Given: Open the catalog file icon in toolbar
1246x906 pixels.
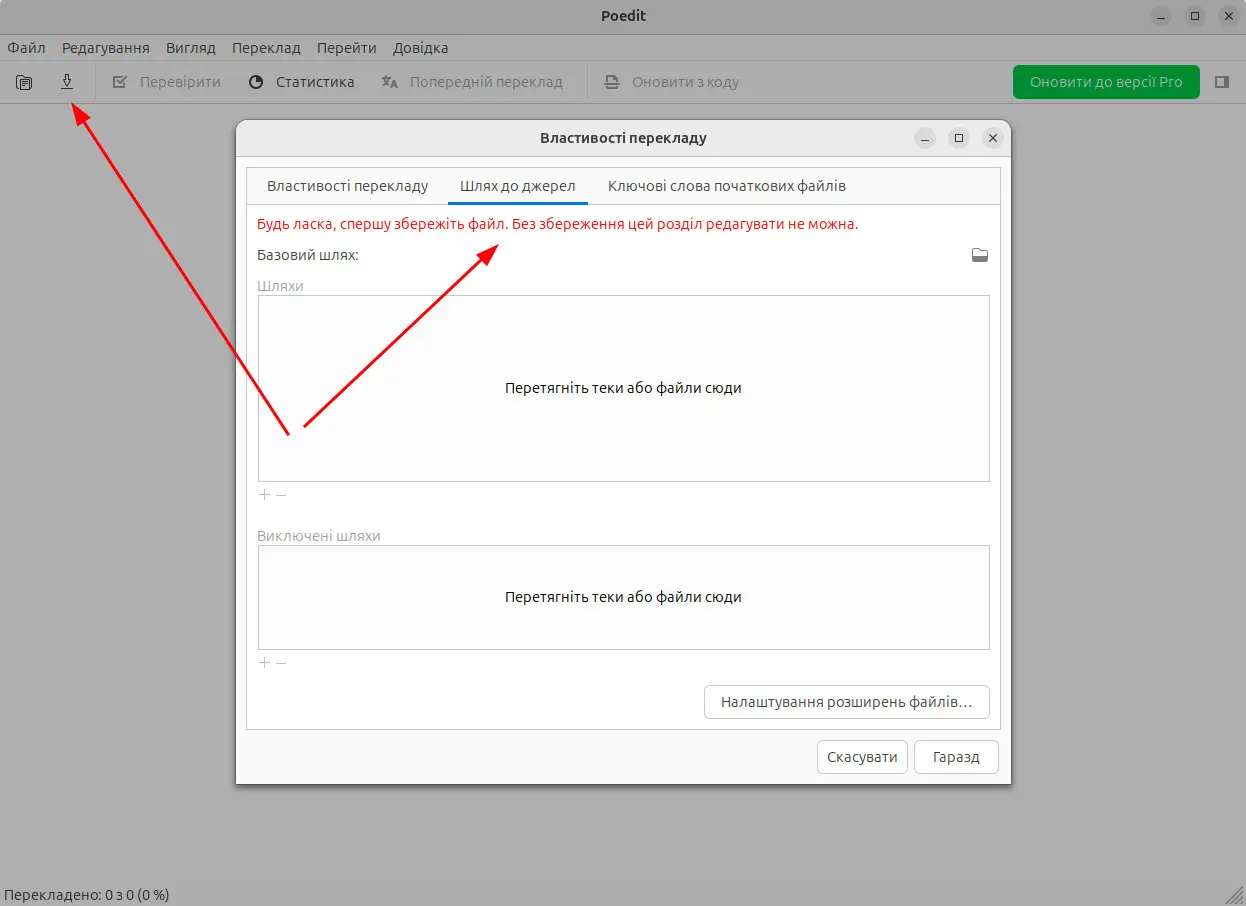Looking at the screenshot, I should coord(24,82).
